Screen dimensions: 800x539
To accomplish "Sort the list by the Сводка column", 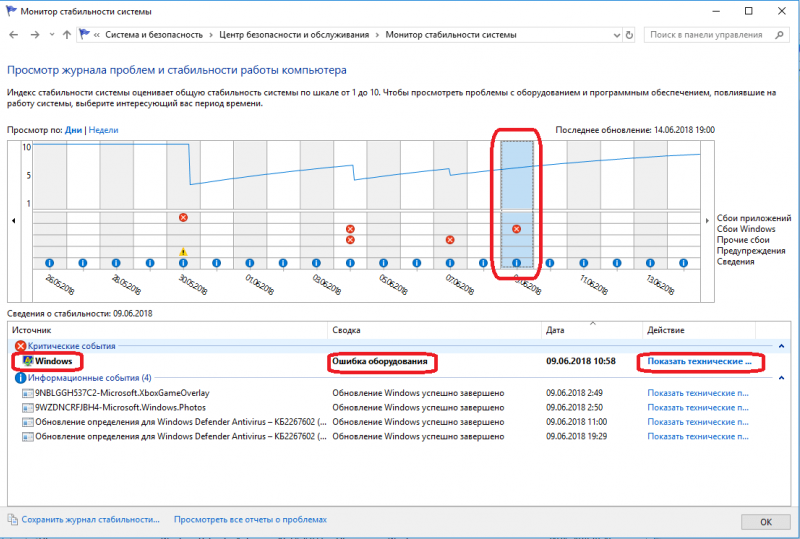I will click(434, 330).
